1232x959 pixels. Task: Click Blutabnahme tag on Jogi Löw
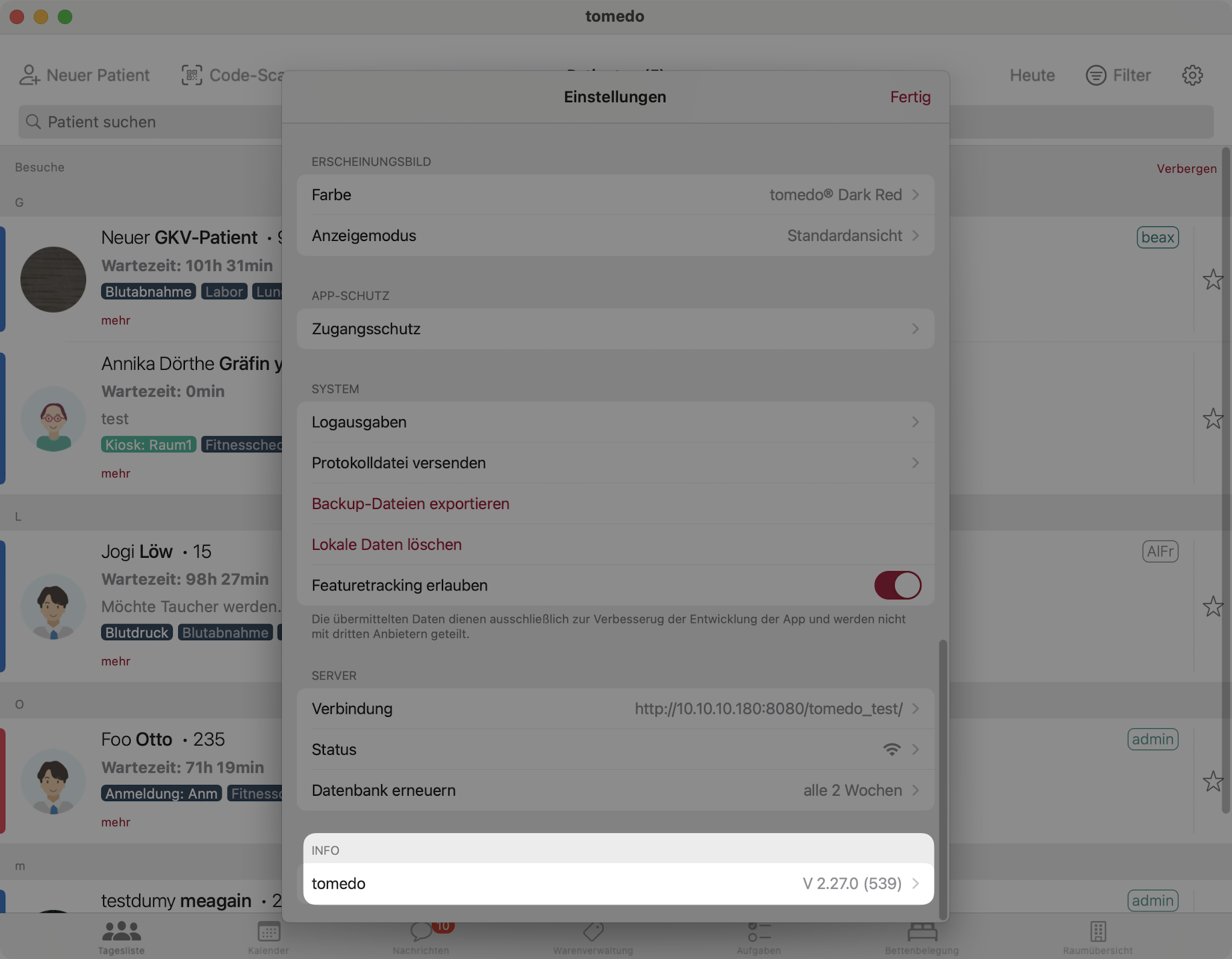[225, 633]
